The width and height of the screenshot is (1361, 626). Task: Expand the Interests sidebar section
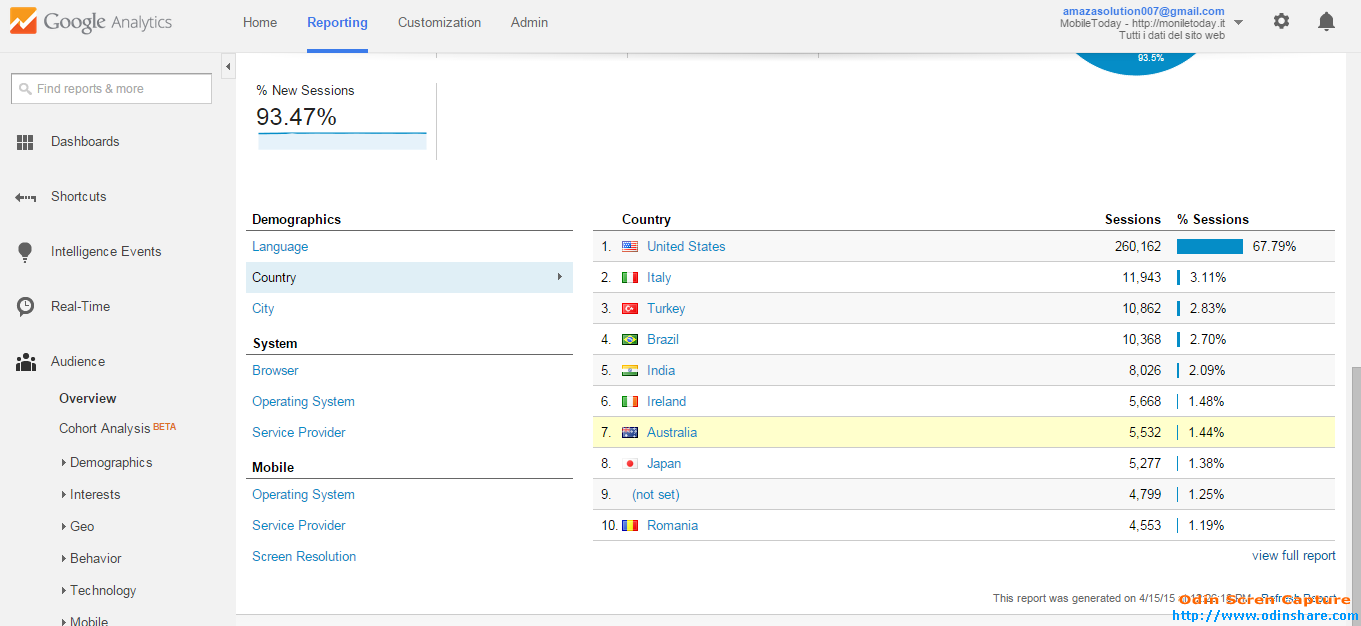click(94, 495)
